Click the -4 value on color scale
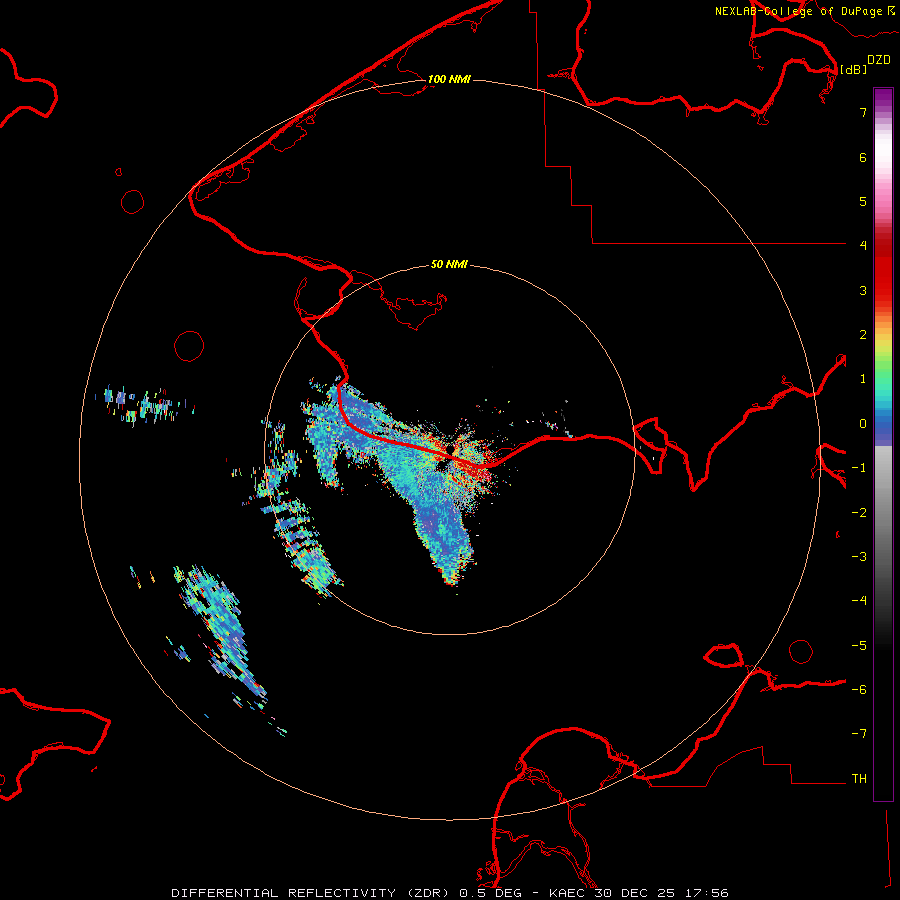900x900 pixels. tap(859, 601)
